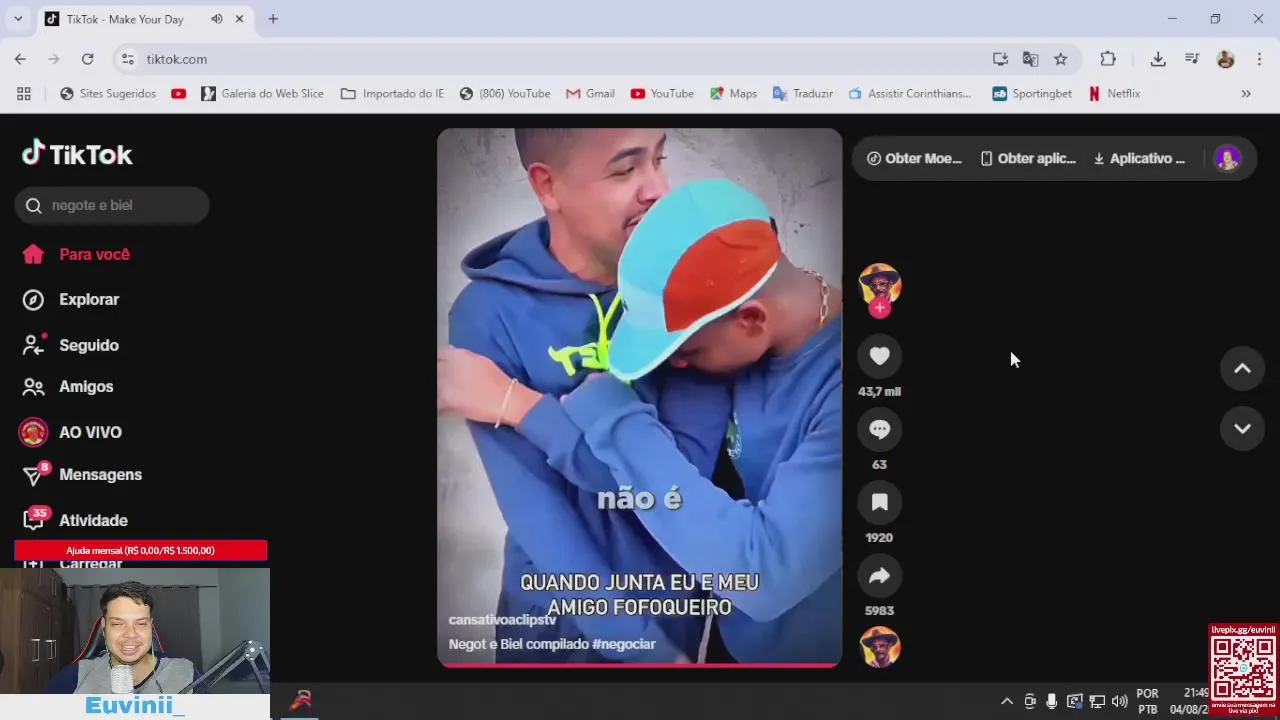Open the YouTube bookmark beside Gmail
Viewport: 1280px width, 720px height.
[x=662, y=93]
